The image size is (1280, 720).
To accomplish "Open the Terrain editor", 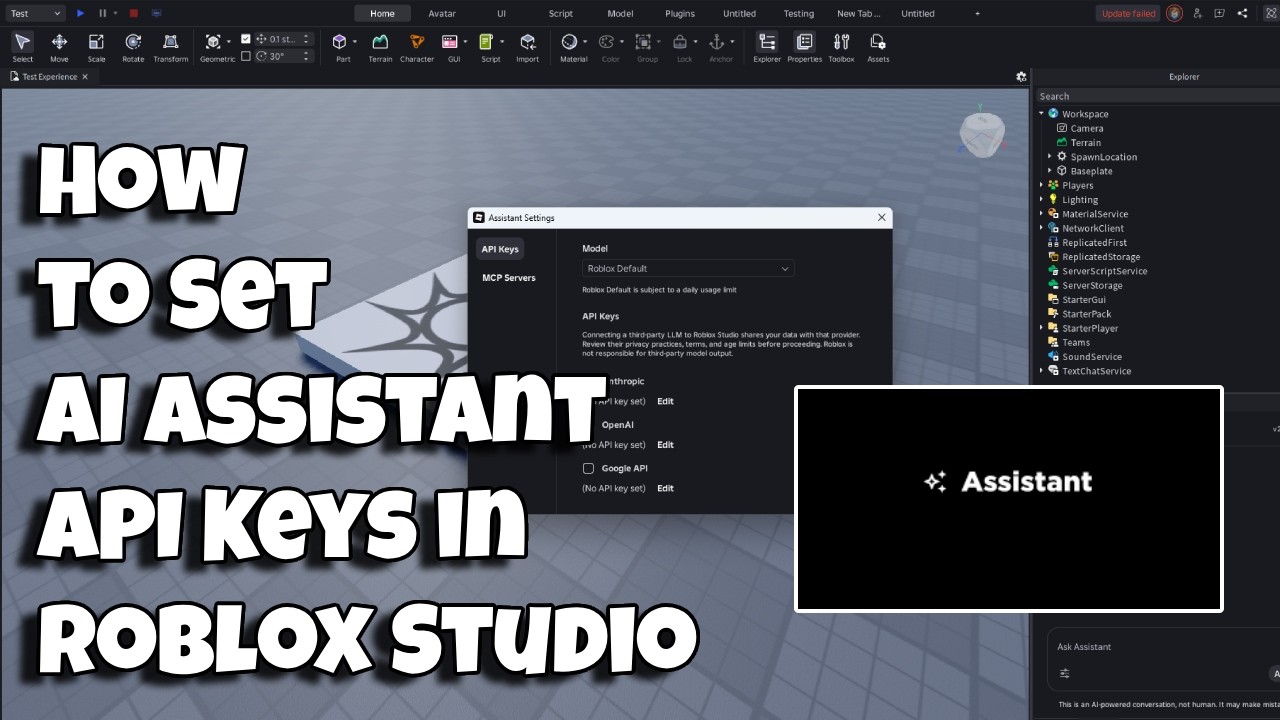I will point(380,46).
